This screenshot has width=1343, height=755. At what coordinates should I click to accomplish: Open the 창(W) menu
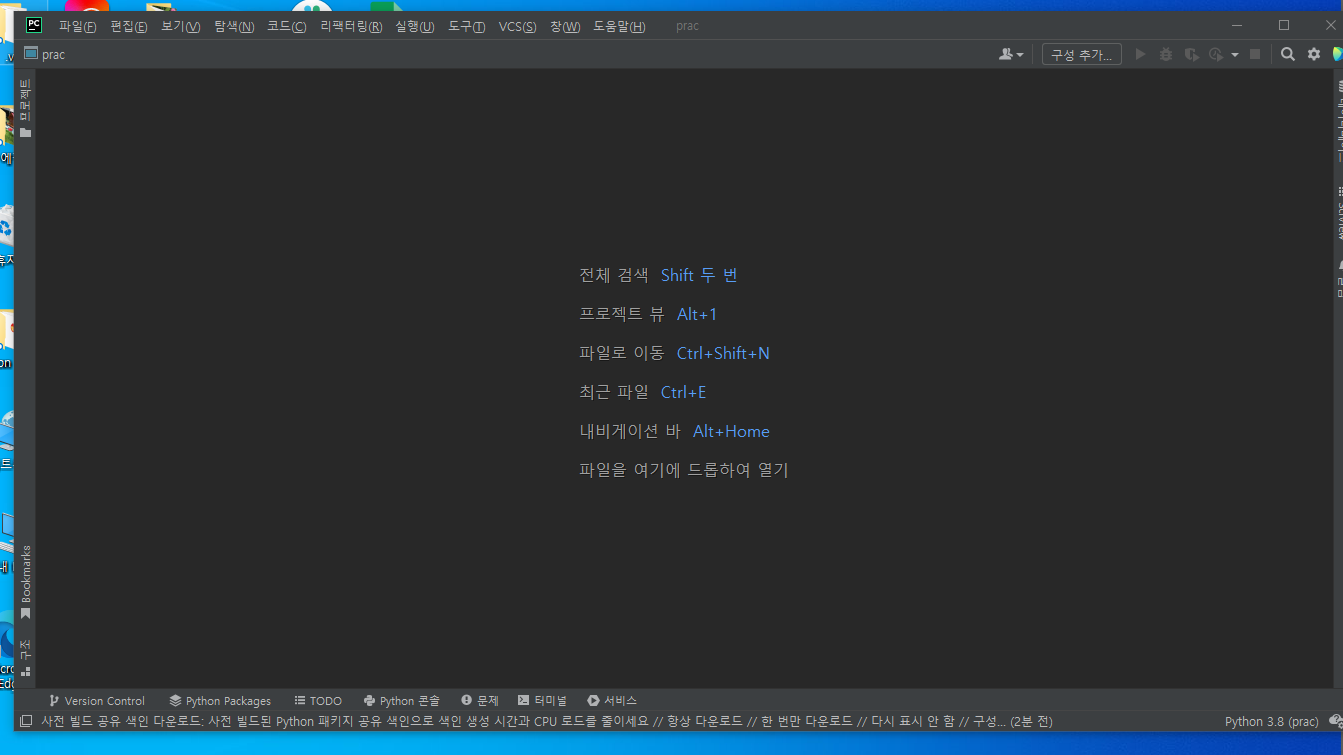tap(565, 26)
